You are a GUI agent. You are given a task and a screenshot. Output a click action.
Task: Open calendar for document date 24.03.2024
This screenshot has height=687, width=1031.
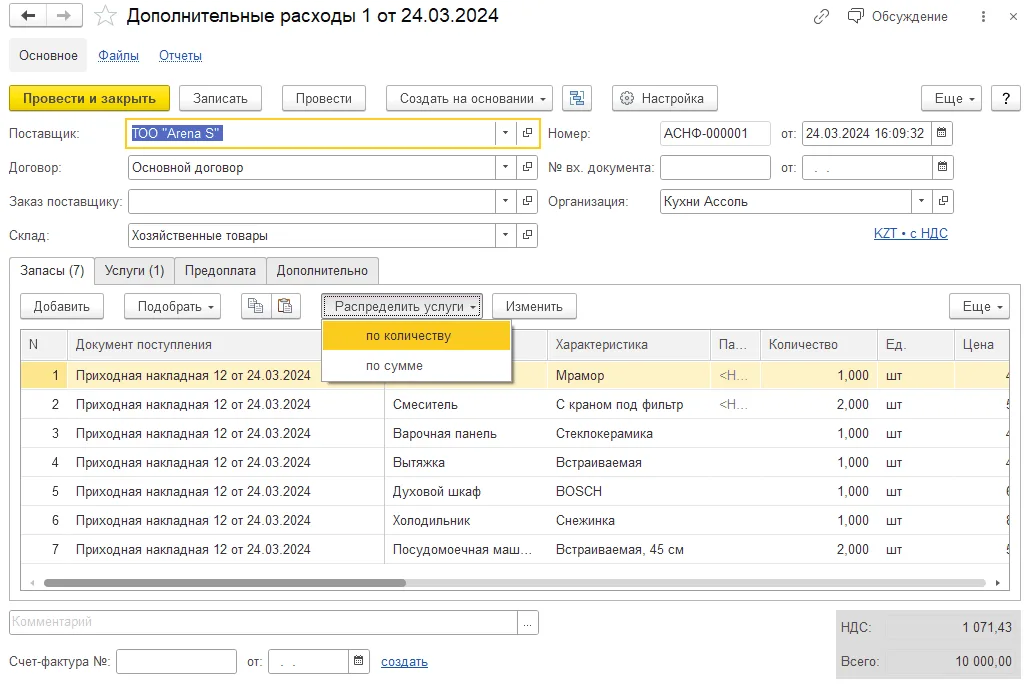pyautogui.click(x=942, y=133)
